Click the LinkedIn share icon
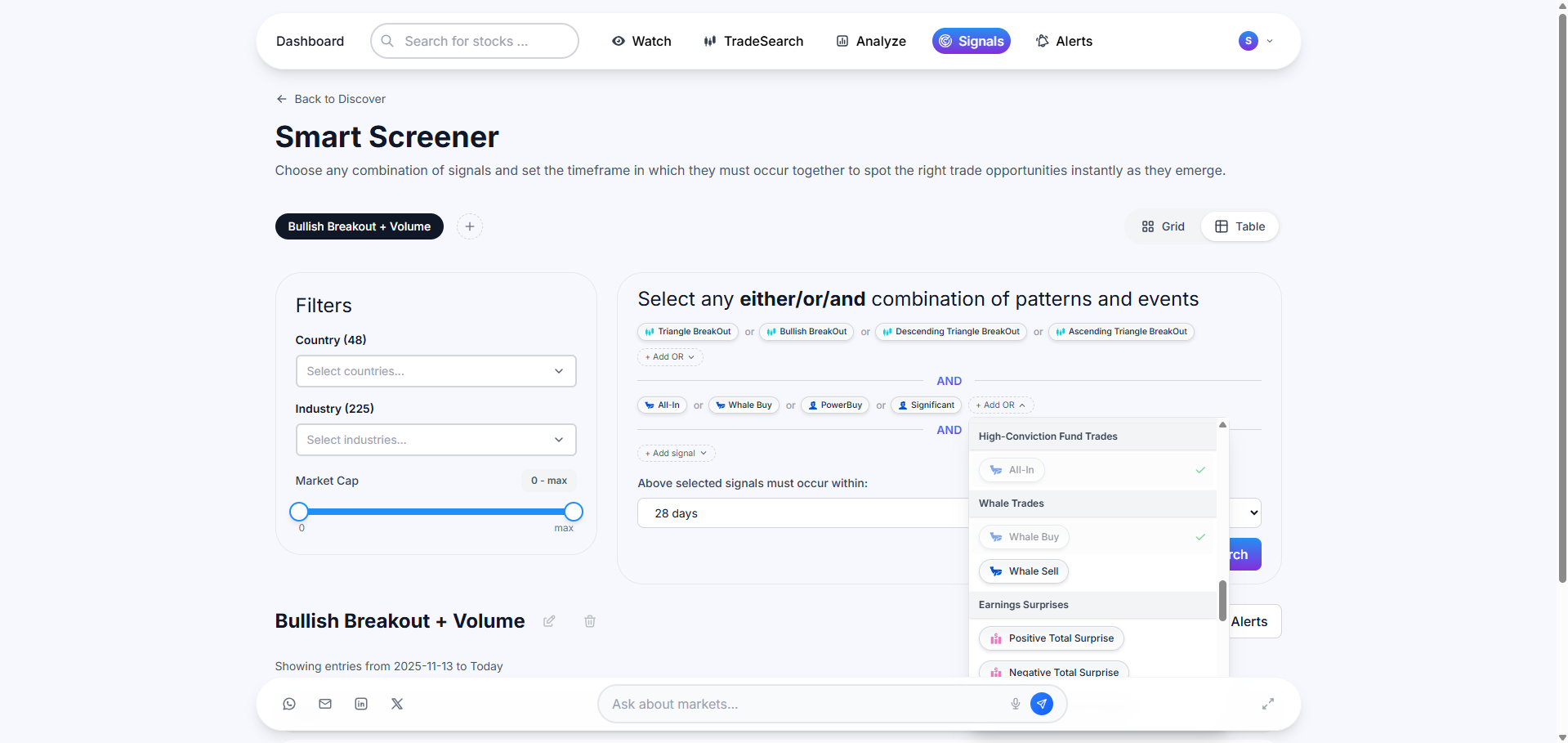 [x=361, y=704]
